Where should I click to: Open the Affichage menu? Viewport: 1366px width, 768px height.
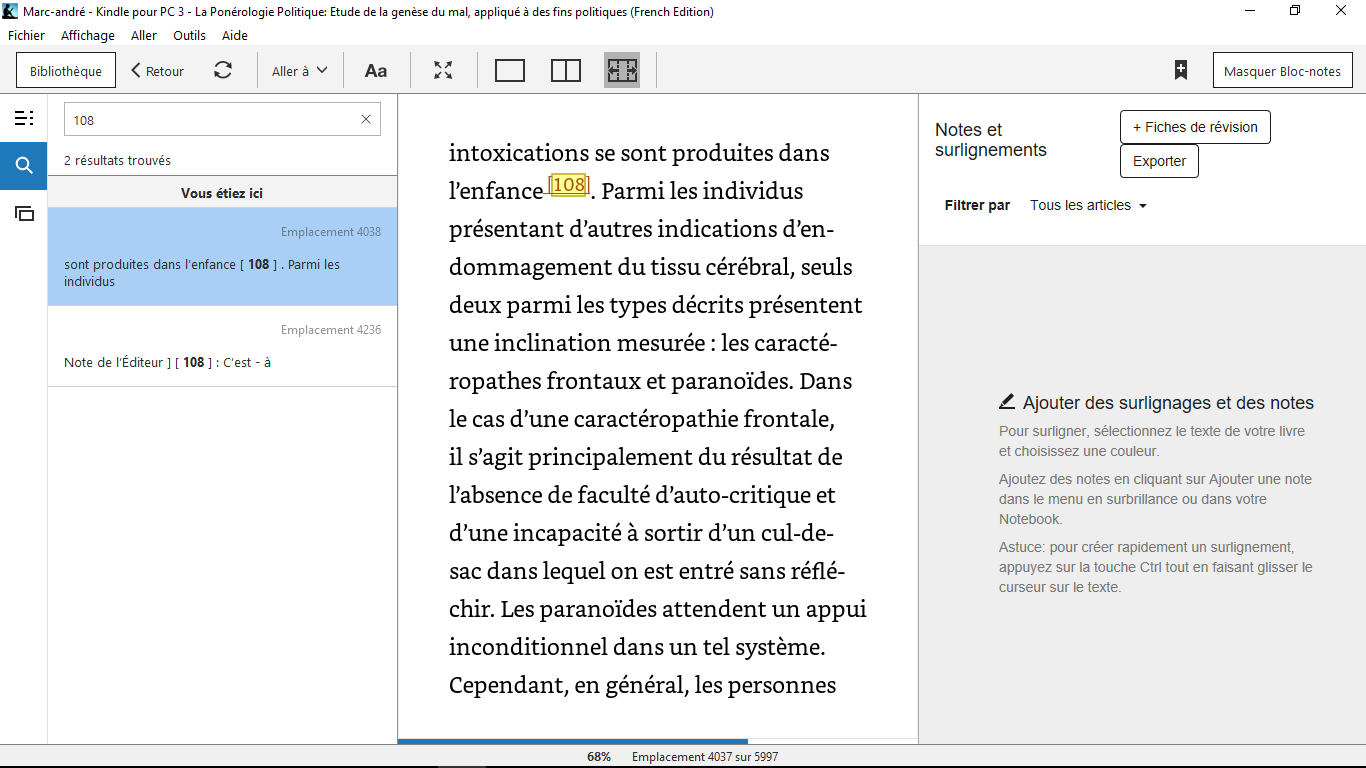tap(88, 35)
